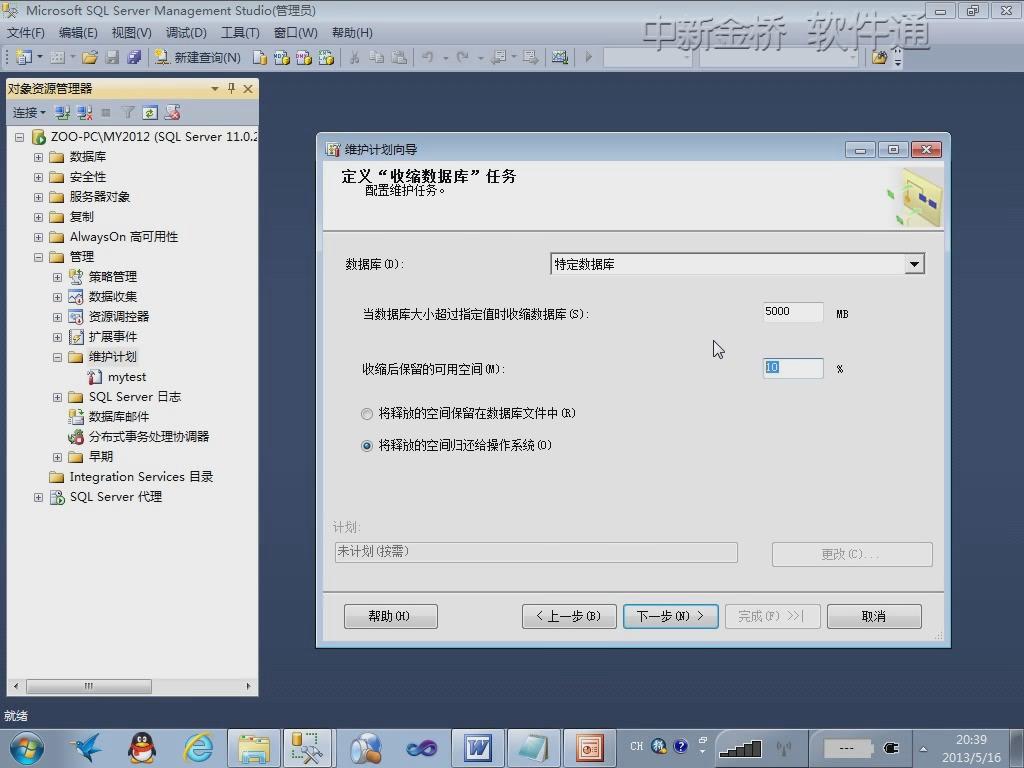1024x768 pixels.
Task: Click the red-marked script icon in Object Explorer toolbar
Action: point(172,113)
